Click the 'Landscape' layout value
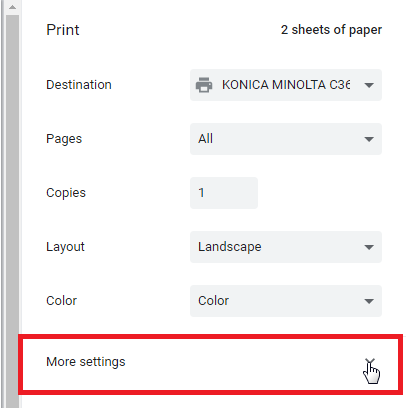 (x=230, y=247)
